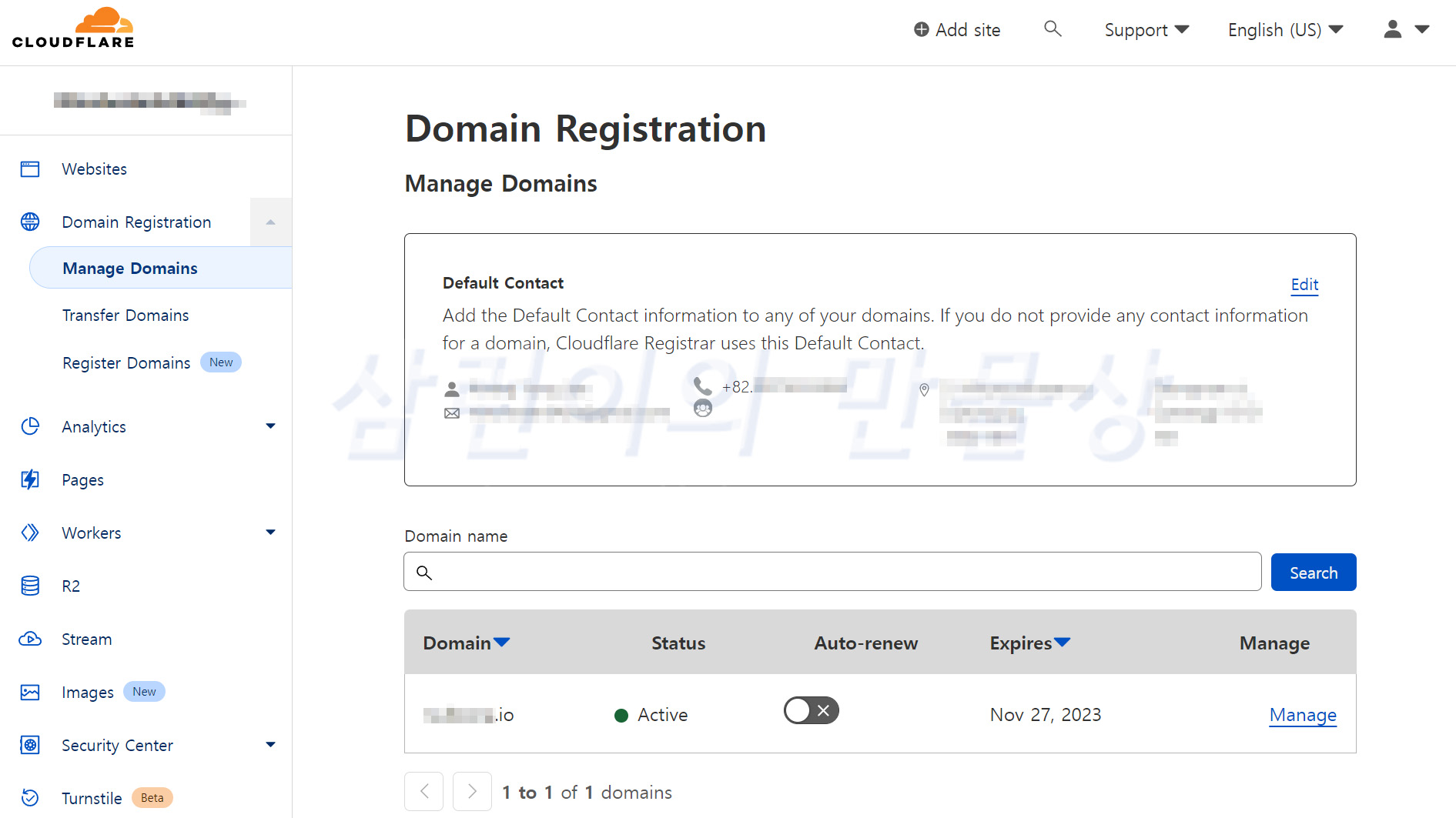1456x818 pixels.
Task: Open the account dropdown caret
Action: (1422, 29)
